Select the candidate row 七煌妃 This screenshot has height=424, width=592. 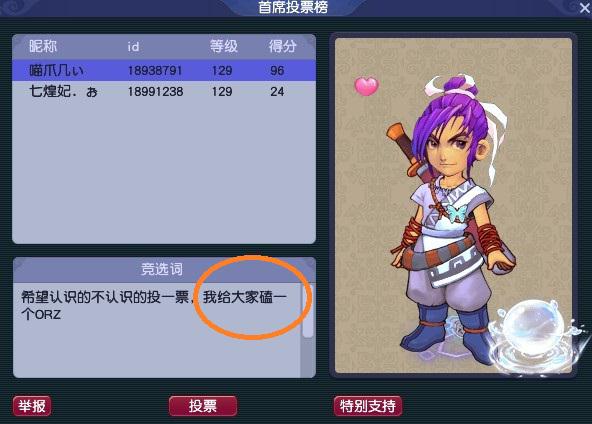[x=164, y=91]
